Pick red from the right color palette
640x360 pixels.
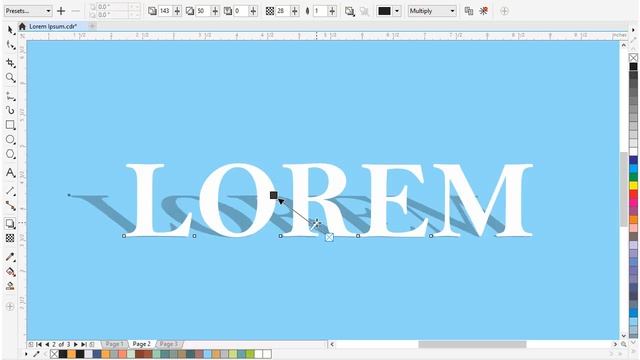633,194
